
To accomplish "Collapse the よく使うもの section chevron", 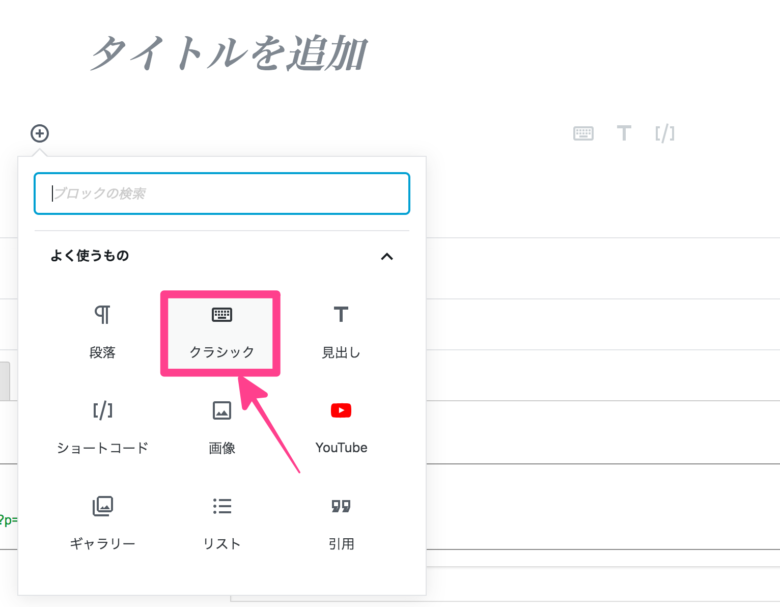I will point(387,256).
